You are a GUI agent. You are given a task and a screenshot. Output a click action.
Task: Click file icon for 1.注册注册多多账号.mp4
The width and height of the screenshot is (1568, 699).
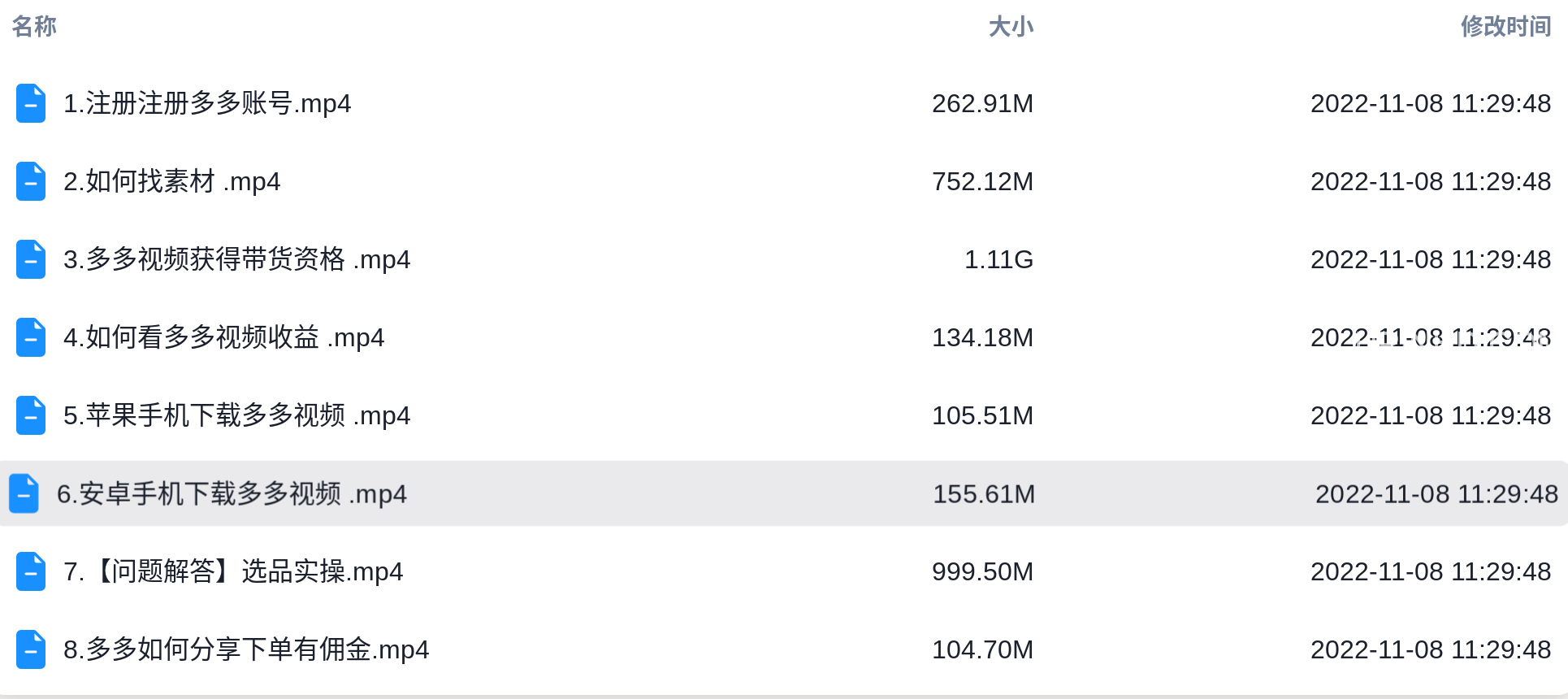click(31, 103)
